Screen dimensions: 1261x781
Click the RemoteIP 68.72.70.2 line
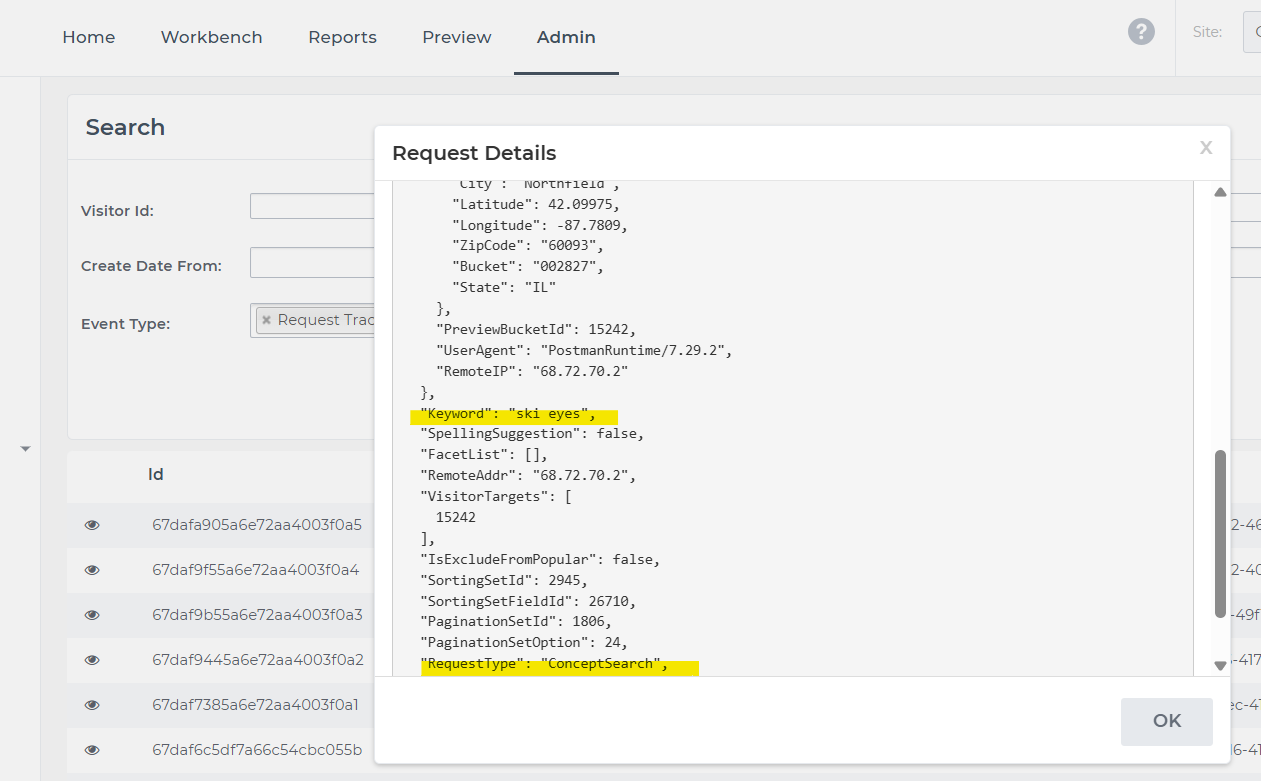532,371
